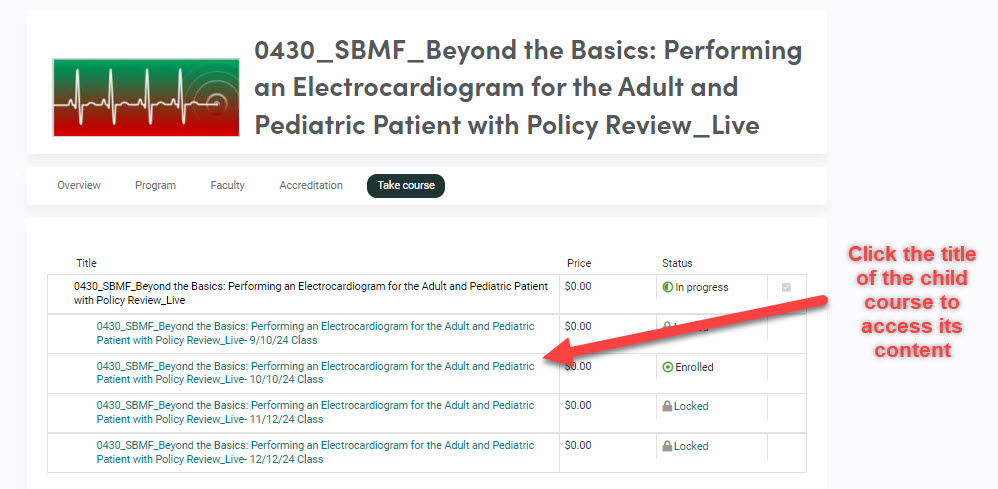
Task: Open the 12/12/24 Class course link
Action: tap(315, 452)
